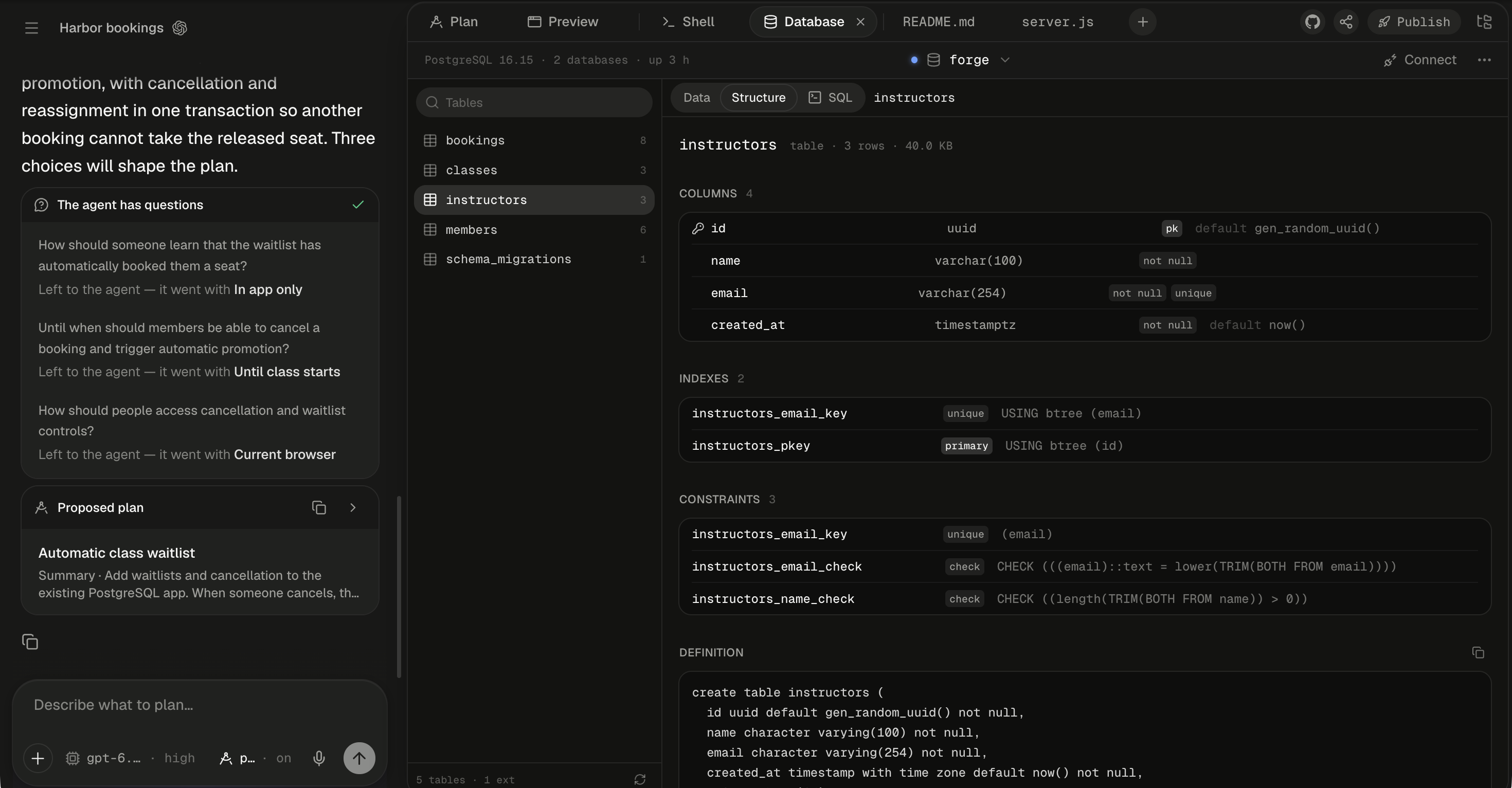Open the database more options ellipsis
1512x788 pixels.
1484,60
